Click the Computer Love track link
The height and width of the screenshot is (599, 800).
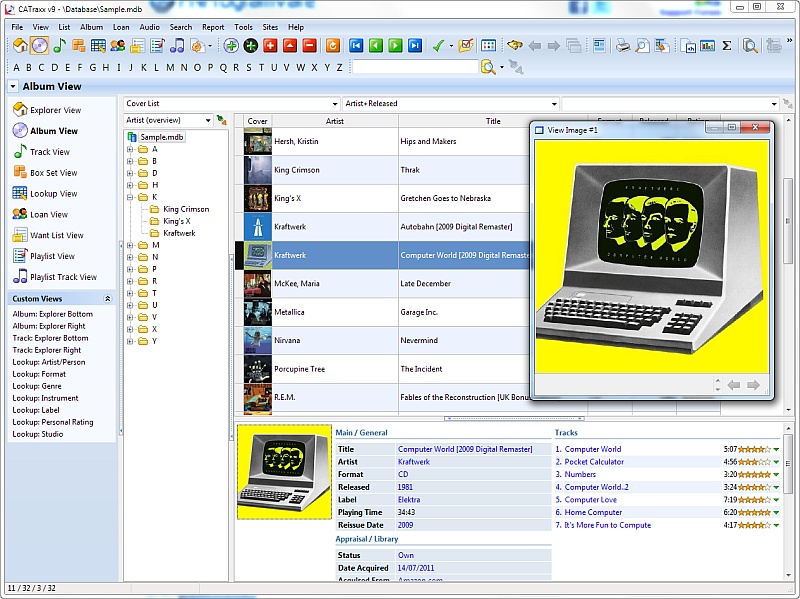pyautogui.click(x=590, y=500)
